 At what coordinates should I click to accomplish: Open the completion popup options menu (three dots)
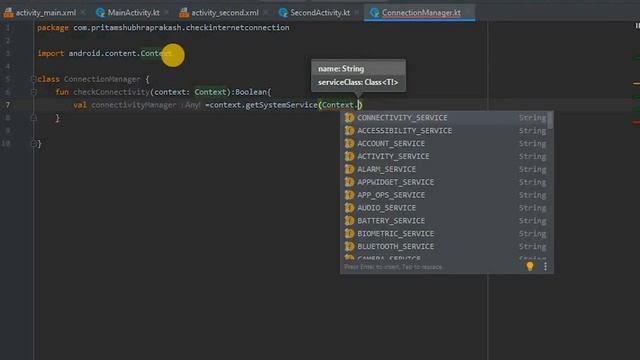(545, 267)
